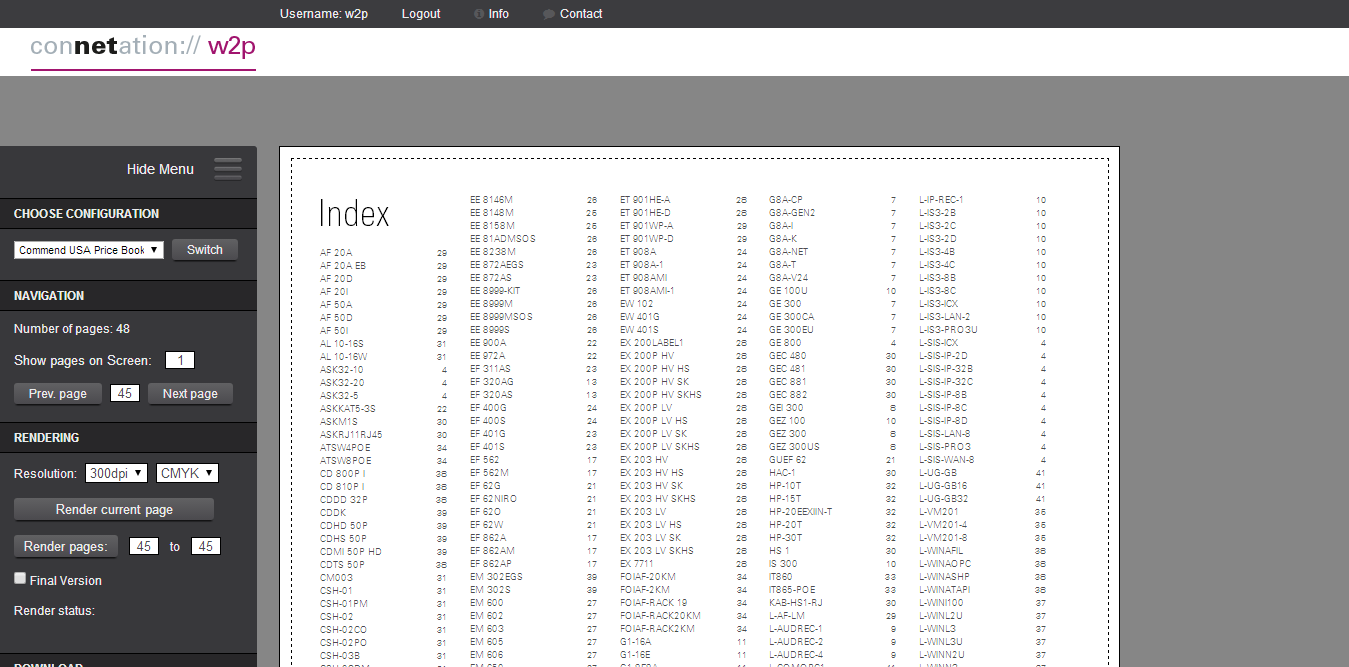Click Render current page button
This screenshot has width=1349, height=667.
114,510
